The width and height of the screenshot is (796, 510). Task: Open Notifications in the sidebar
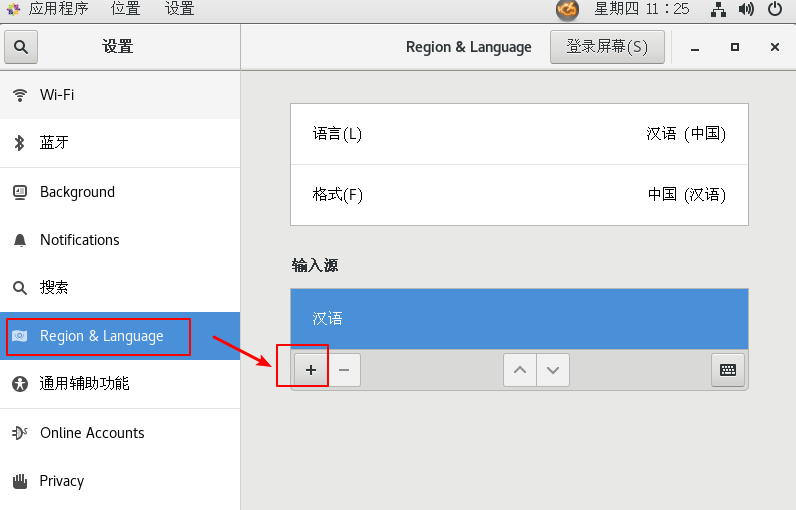[x=120, y=240]
